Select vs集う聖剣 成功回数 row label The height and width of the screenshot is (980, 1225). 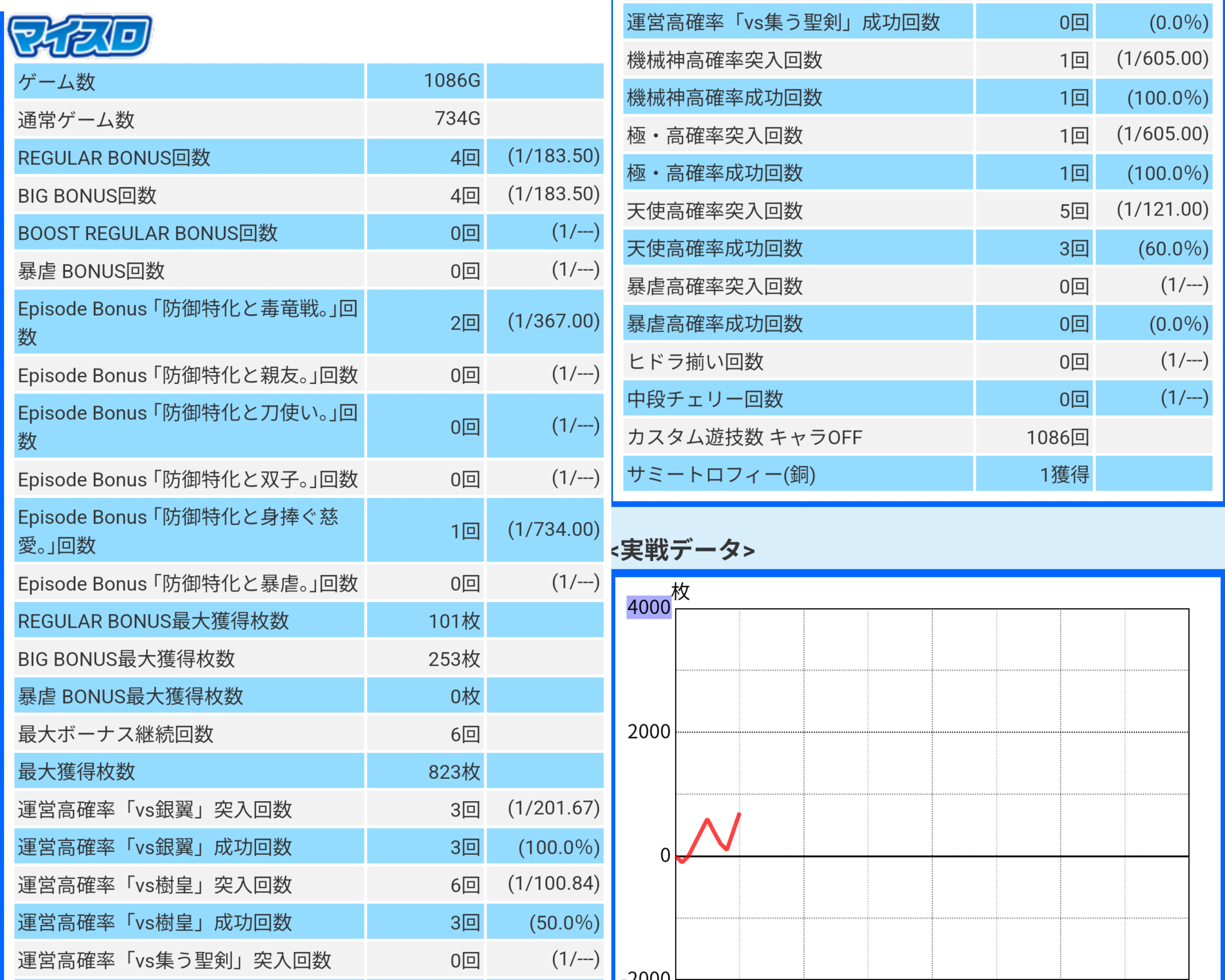click(784, 23)
